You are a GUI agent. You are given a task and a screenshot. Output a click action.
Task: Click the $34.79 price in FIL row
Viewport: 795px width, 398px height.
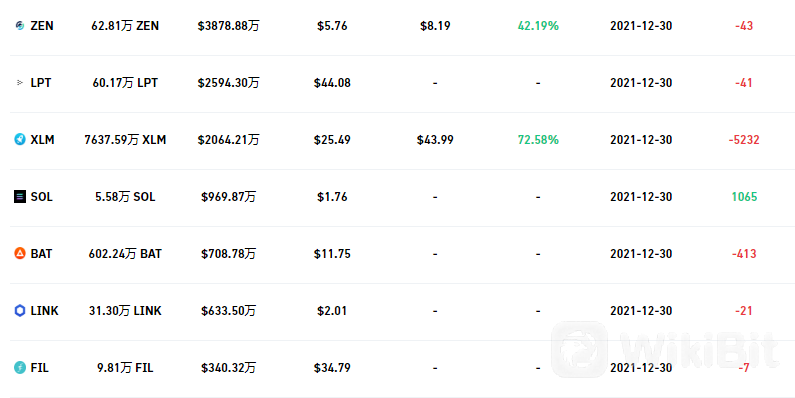[x=332, y=368]
